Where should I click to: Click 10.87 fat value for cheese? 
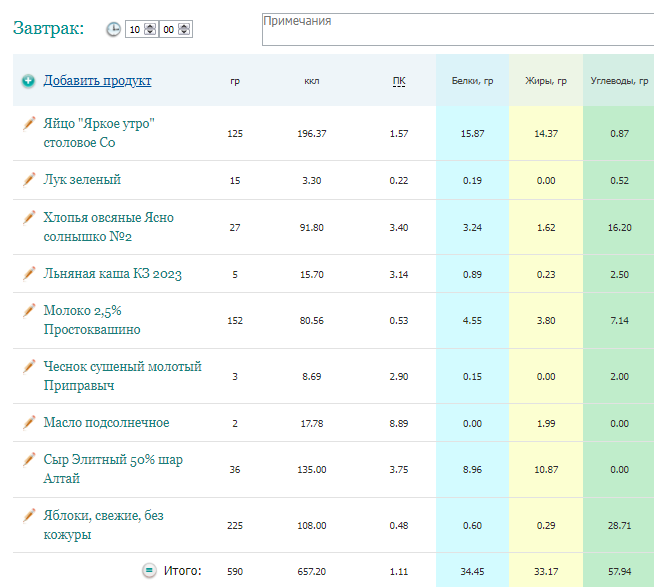(x=546, y=470)
